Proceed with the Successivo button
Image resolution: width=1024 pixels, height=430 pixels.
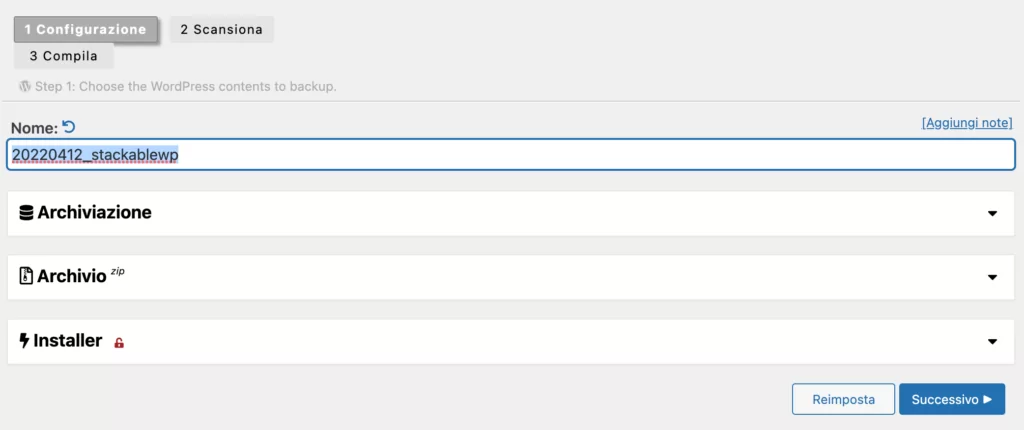click(951, 399)
